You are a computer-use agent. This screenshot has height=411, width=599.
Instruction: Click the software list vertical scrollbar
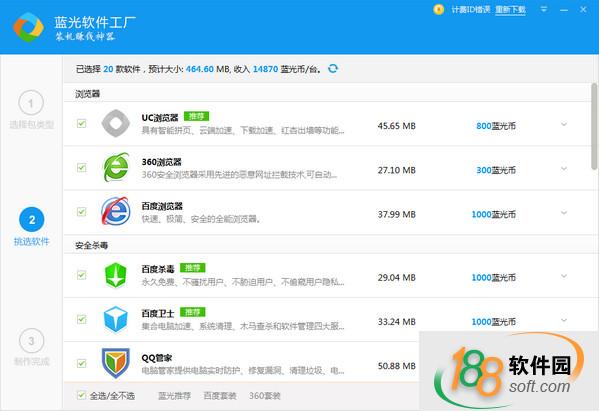tap(594, 126)
